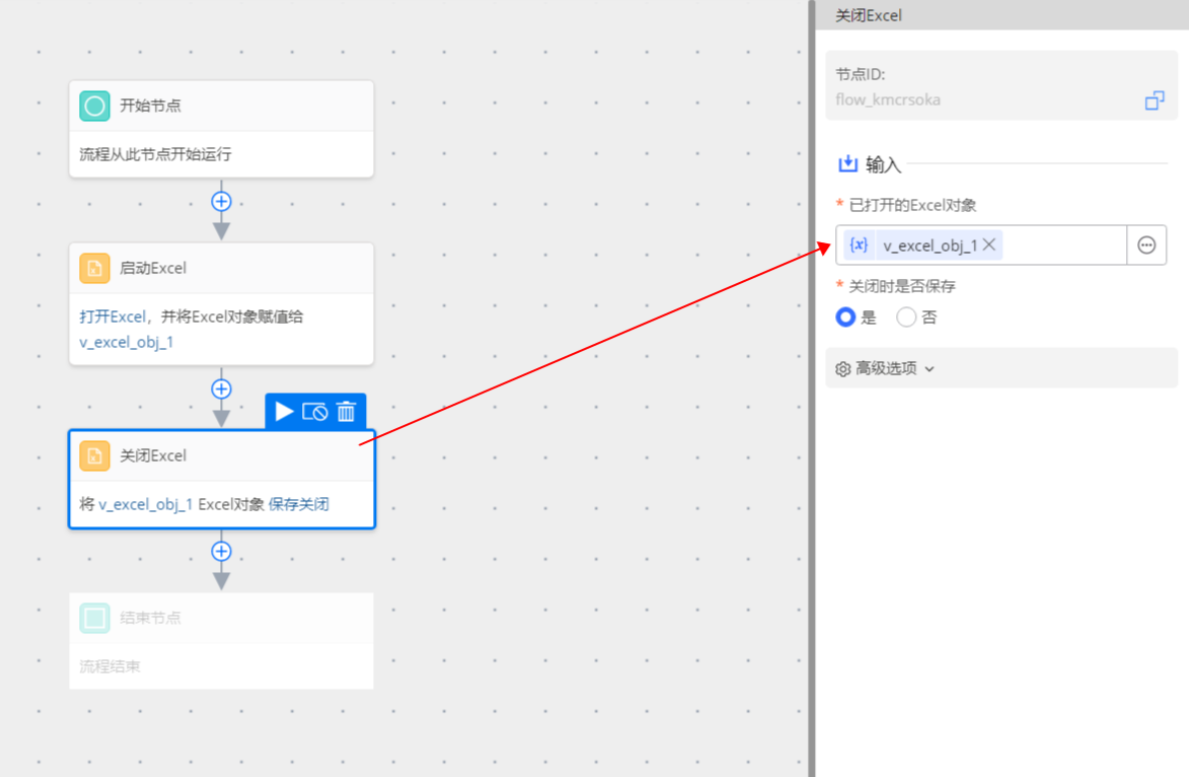Click the 关闭时是否保存 label
1189x777 pixels.
point(902,287)
